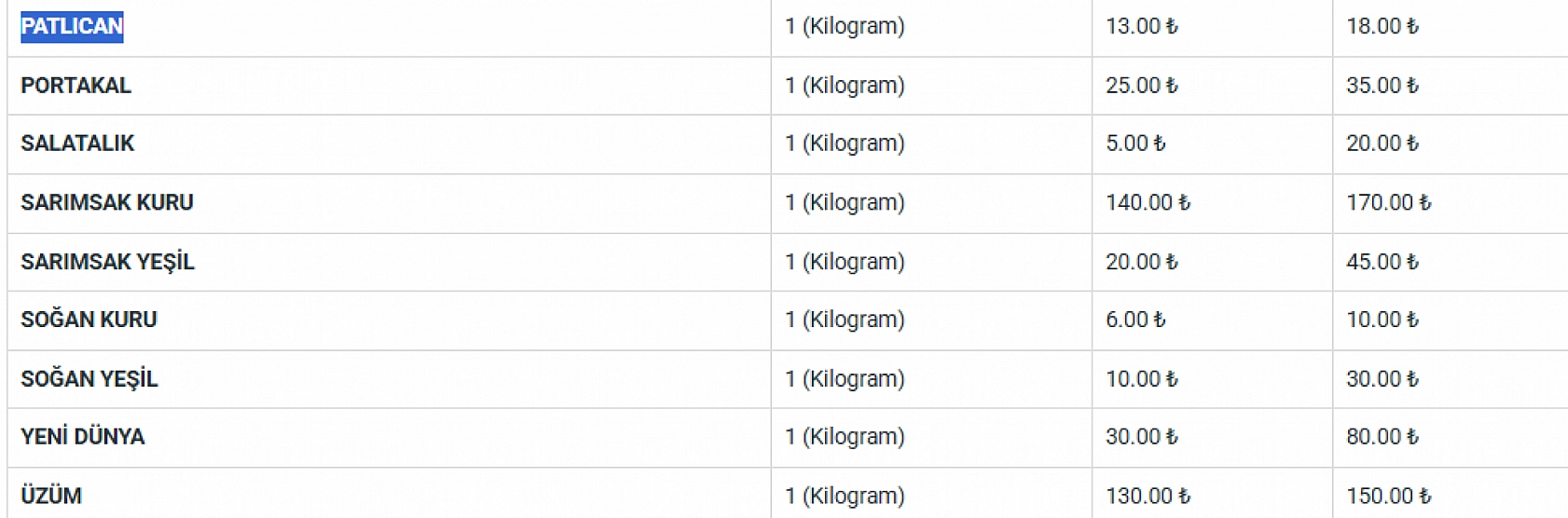Click the SALATALIK product name
The image size is (1568, 518).
(77, 143)
